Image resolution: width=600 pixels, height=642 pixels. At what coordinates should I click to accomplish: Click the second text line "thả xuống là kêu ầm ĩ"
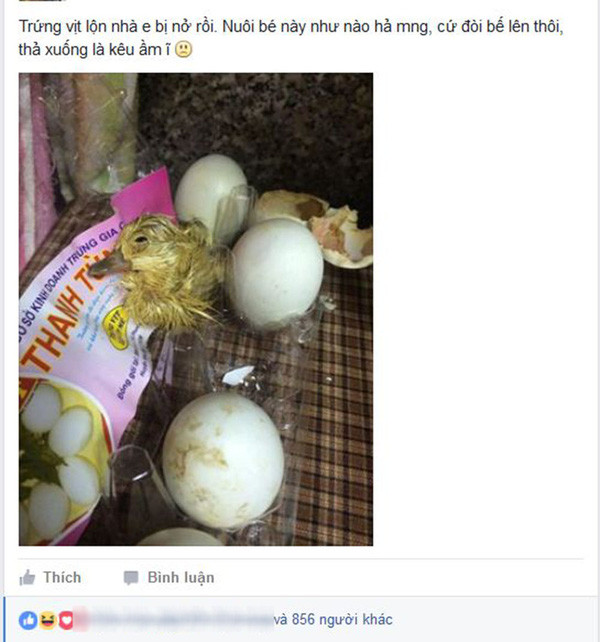(x=95, y=50)
